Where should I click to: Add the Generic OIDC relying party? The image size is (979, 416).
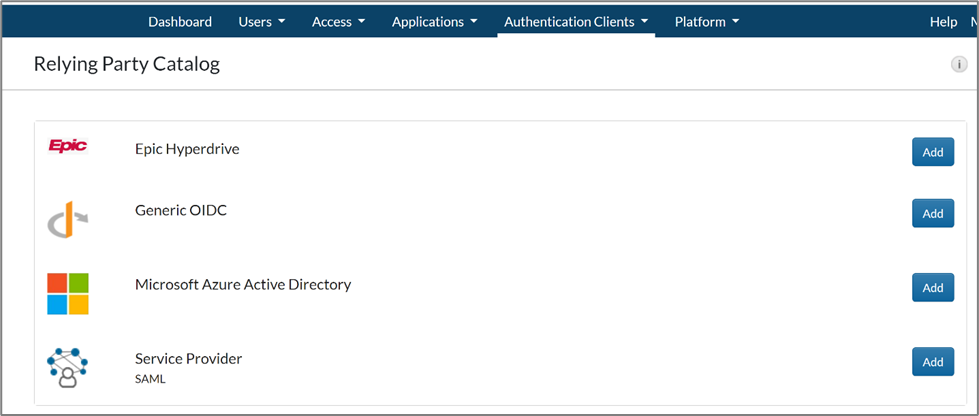[932, 213]
